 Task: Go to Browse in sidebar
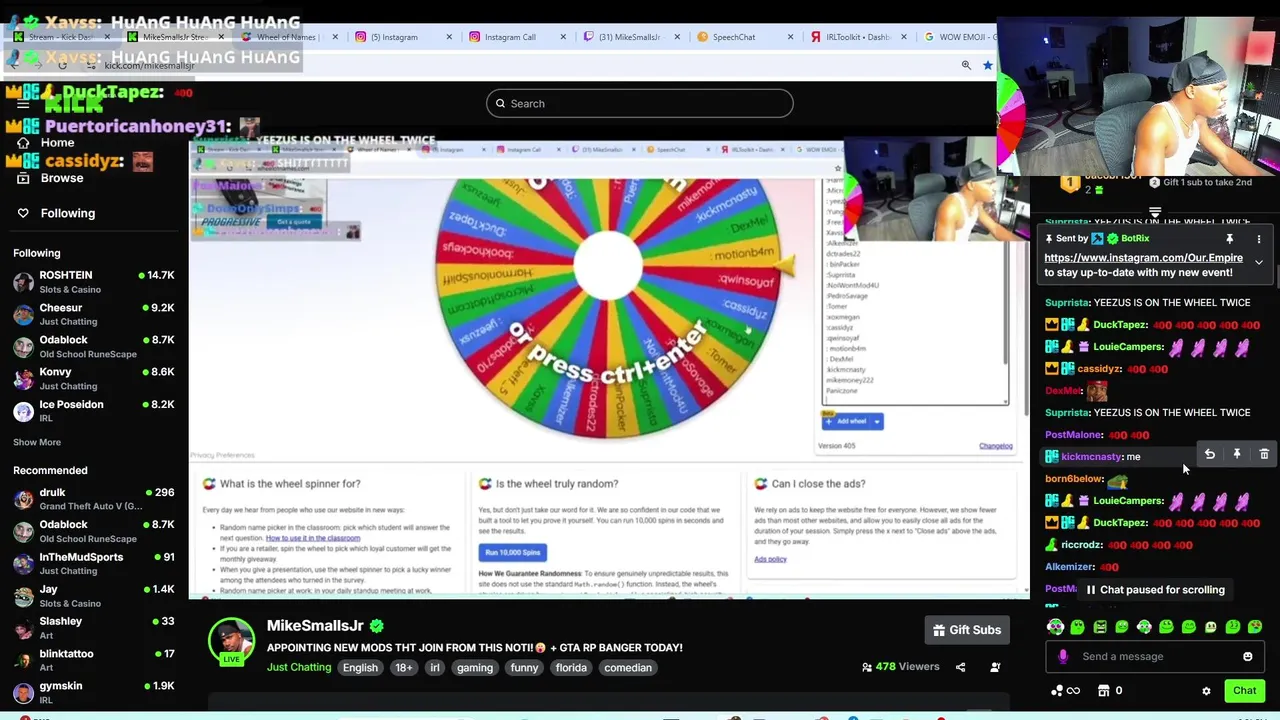[x=62, y=178]
